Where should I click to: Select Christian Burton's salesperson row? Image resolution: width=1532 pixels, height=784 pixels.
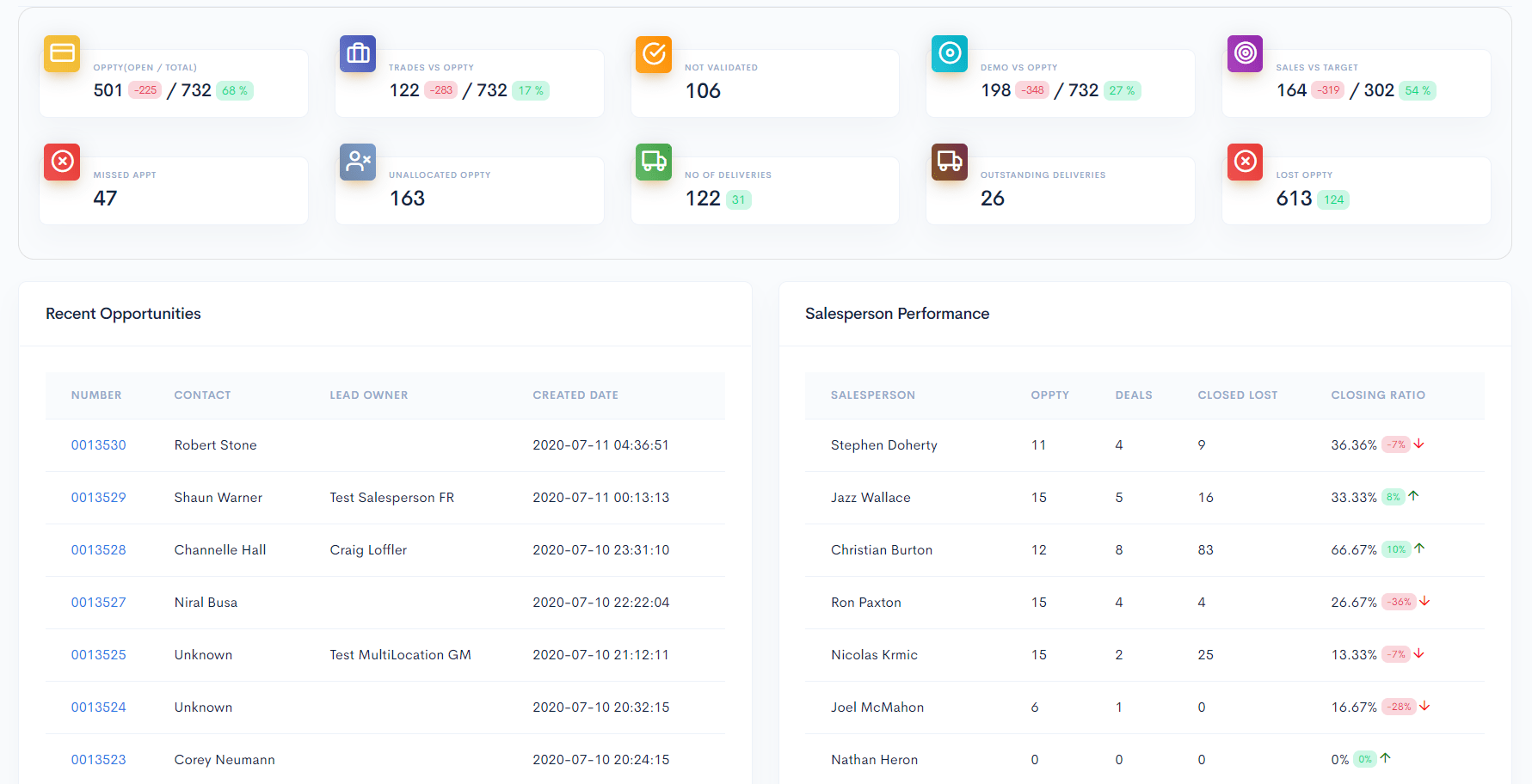coord(881,550)
